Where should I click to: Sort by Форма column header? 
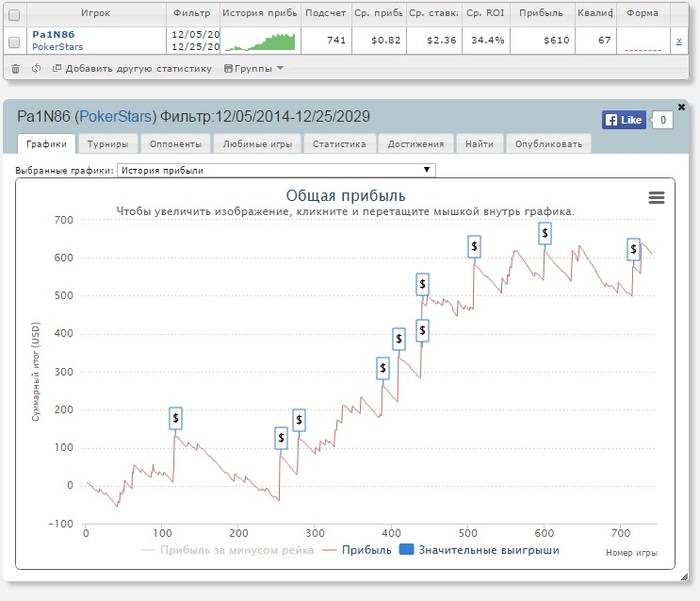(x=642, y=13)
